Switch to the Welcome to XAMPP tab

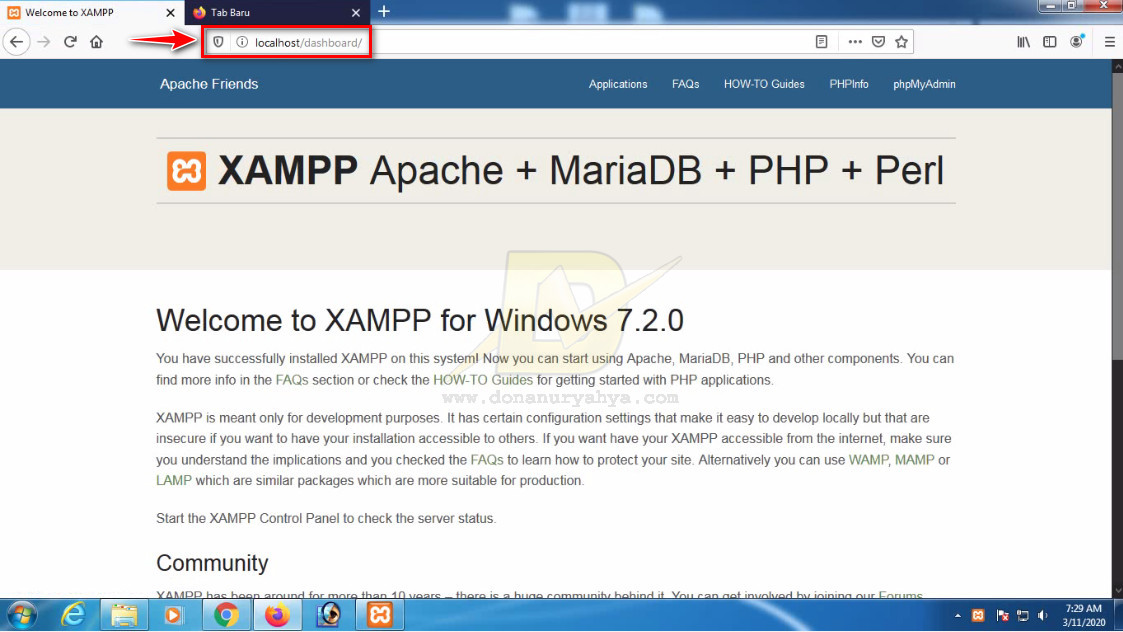pyautogui.click(x=92, y=13)
